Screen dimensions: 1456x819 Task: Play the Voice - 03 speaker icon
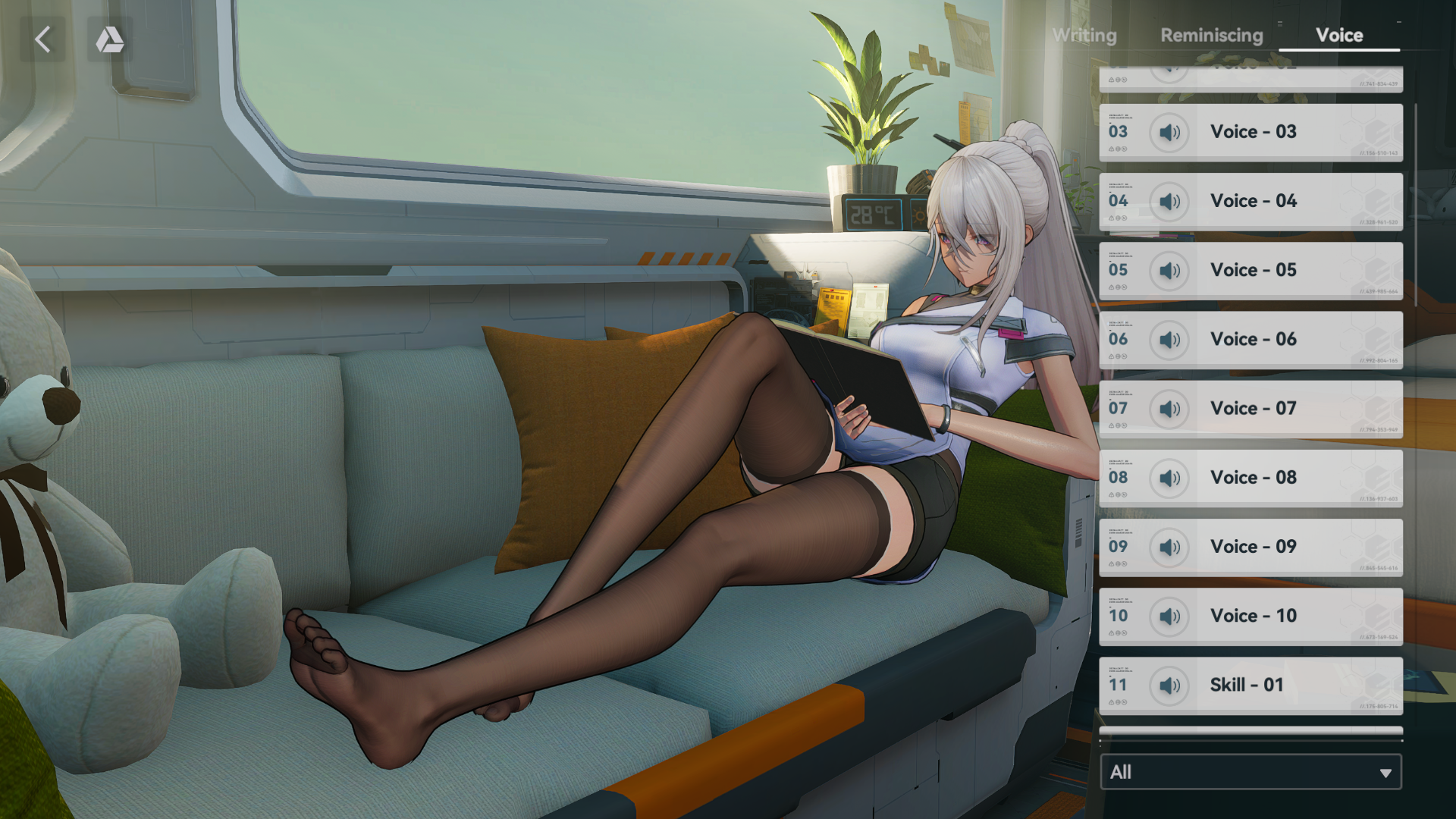pos(1169,133)
